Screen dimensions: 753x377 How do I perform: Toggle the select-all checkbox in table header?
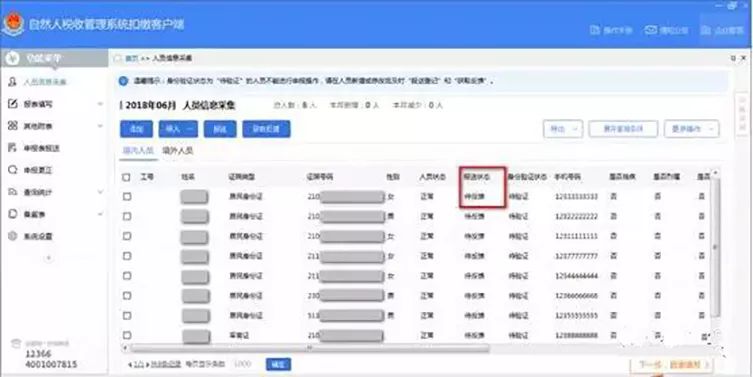[x=126, y=177]
